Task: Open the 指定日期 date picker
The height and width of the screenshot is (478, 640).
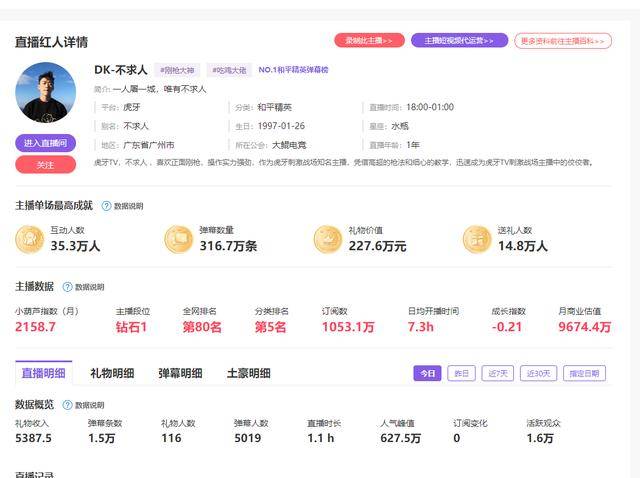Action: coord(584,373)
